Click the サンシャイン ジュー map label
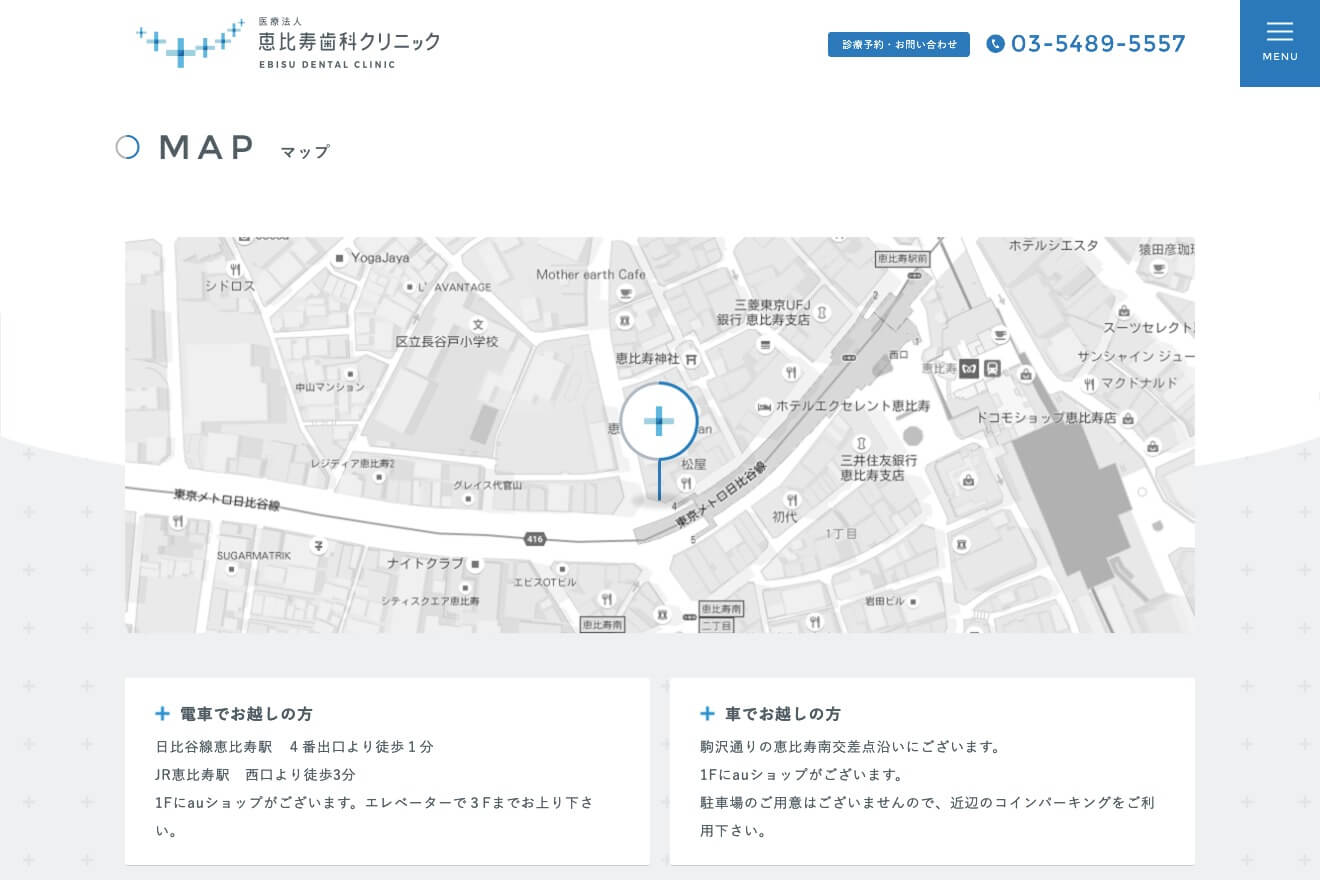 click(1136, 356)
